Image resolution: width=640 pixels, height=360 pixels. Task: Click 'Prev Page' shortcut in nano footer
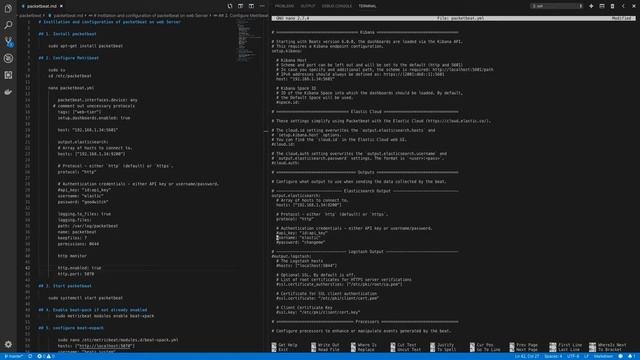click(x=523, y=345)
